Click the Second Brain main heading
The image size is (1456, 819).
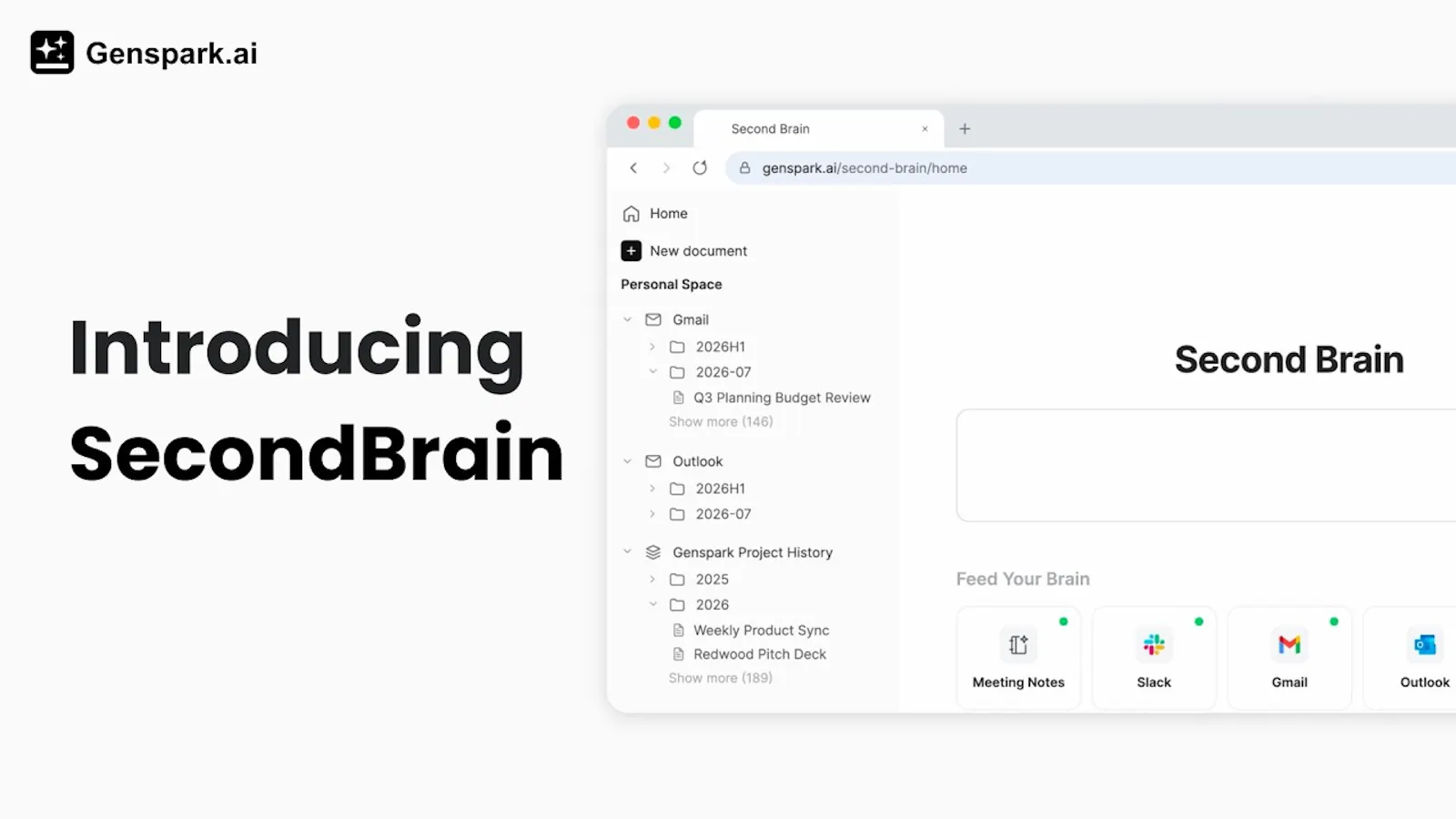pos(1289,359)
